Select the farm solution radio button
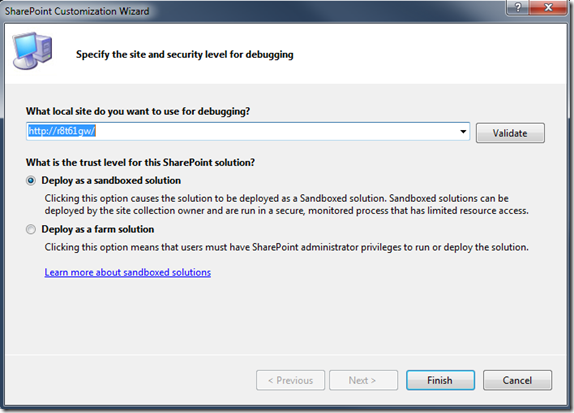574x413 pixels. 31,229
